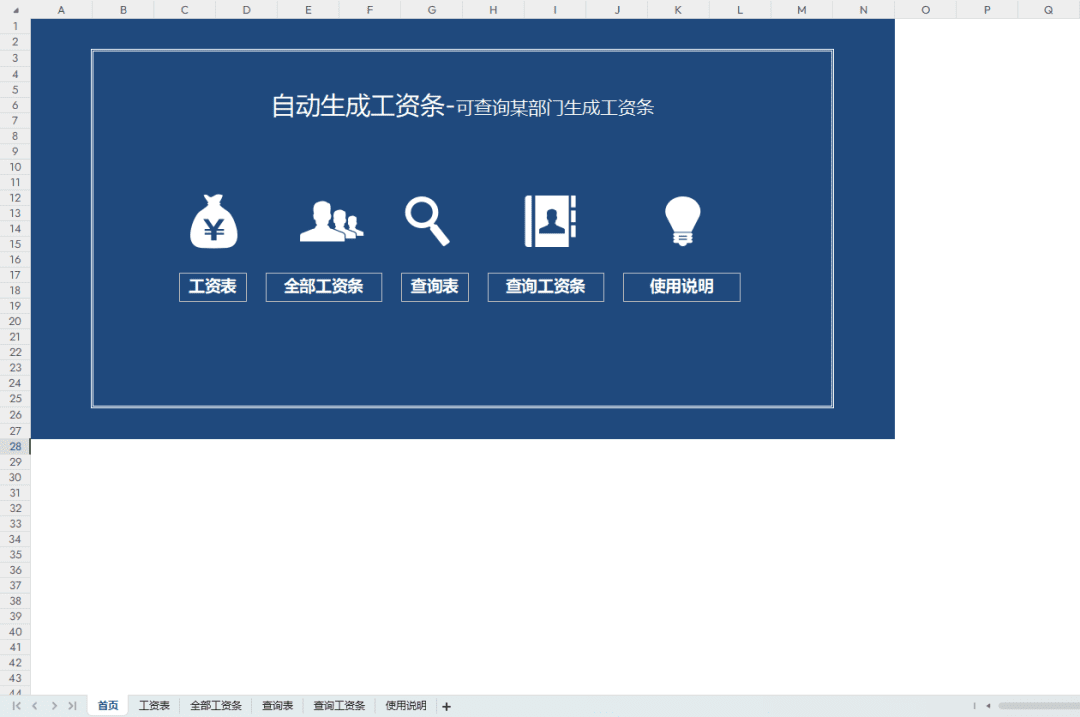Jump to first sheet navigation arrow
This screenshot has height=717, width=1080.
click(17, 705)
